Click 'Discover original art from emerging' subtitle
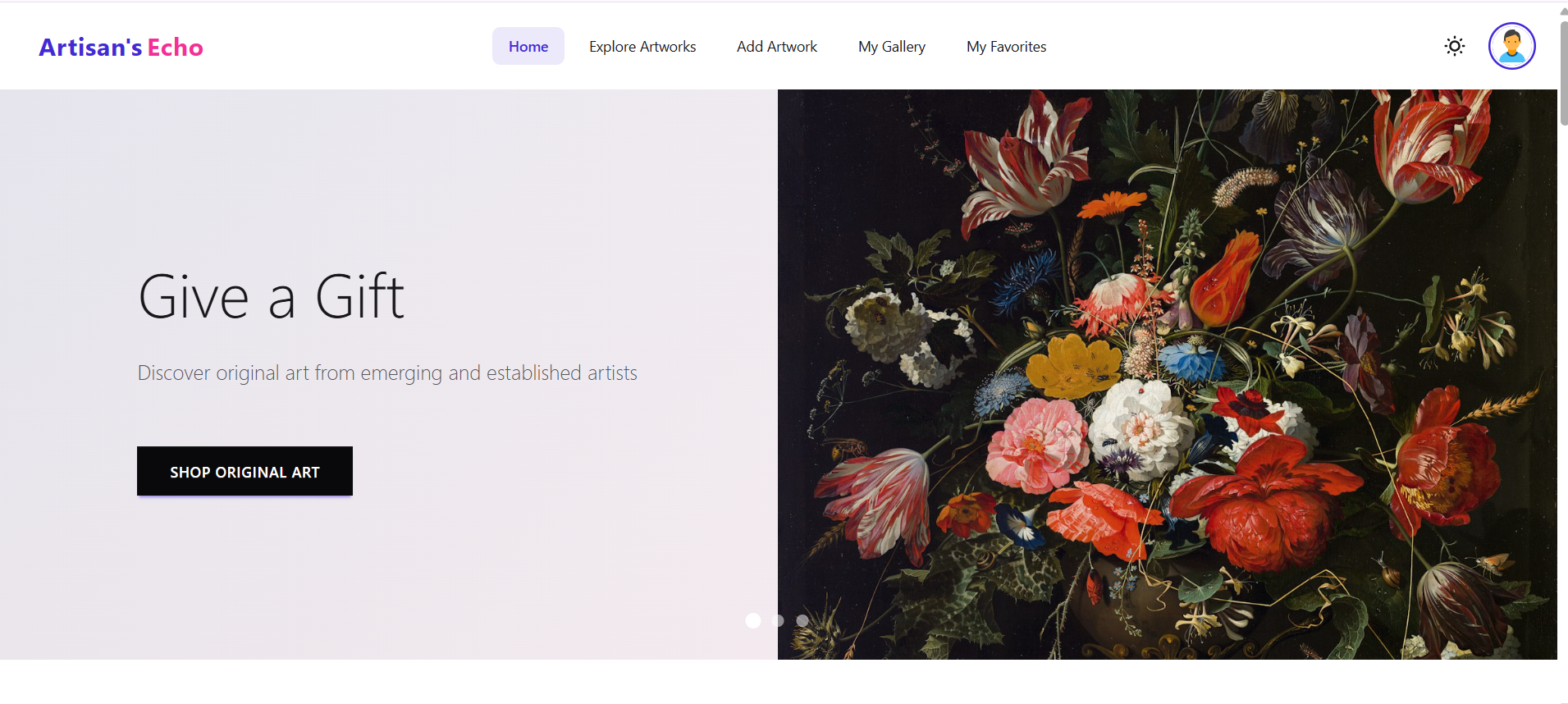Screen dimensions: 1568x704 click(387, 373)
